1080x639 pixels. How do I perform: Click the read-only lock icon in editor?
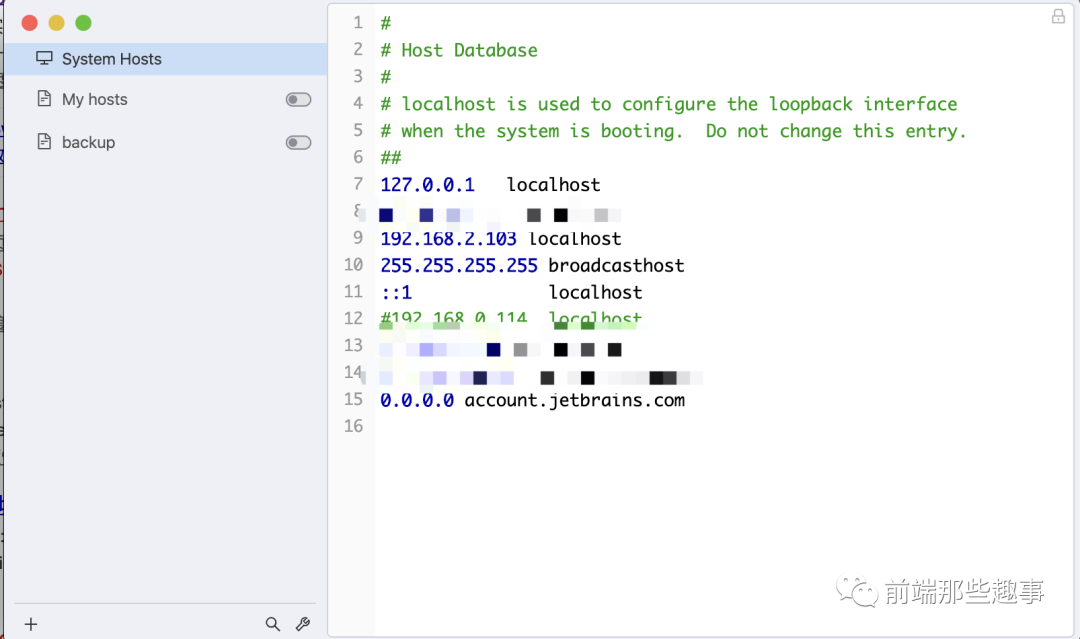(x=1058, y=17)
